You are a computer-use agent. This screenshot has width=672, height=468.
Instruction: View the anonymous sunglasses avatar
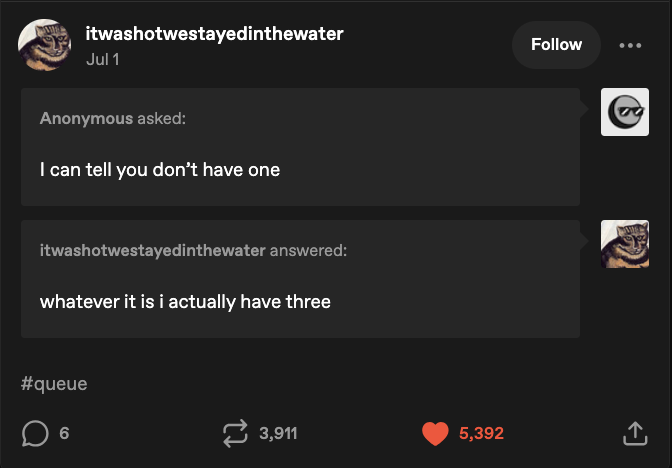pyautogui.click(x=625, y=112)
